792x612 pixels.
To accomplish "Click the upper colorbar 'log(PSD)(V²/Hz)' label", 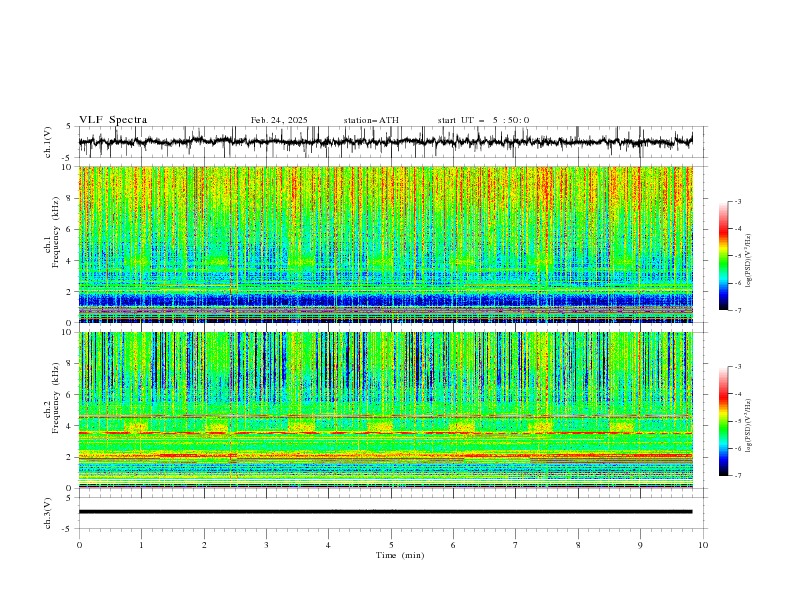I will tap(749, 261).
